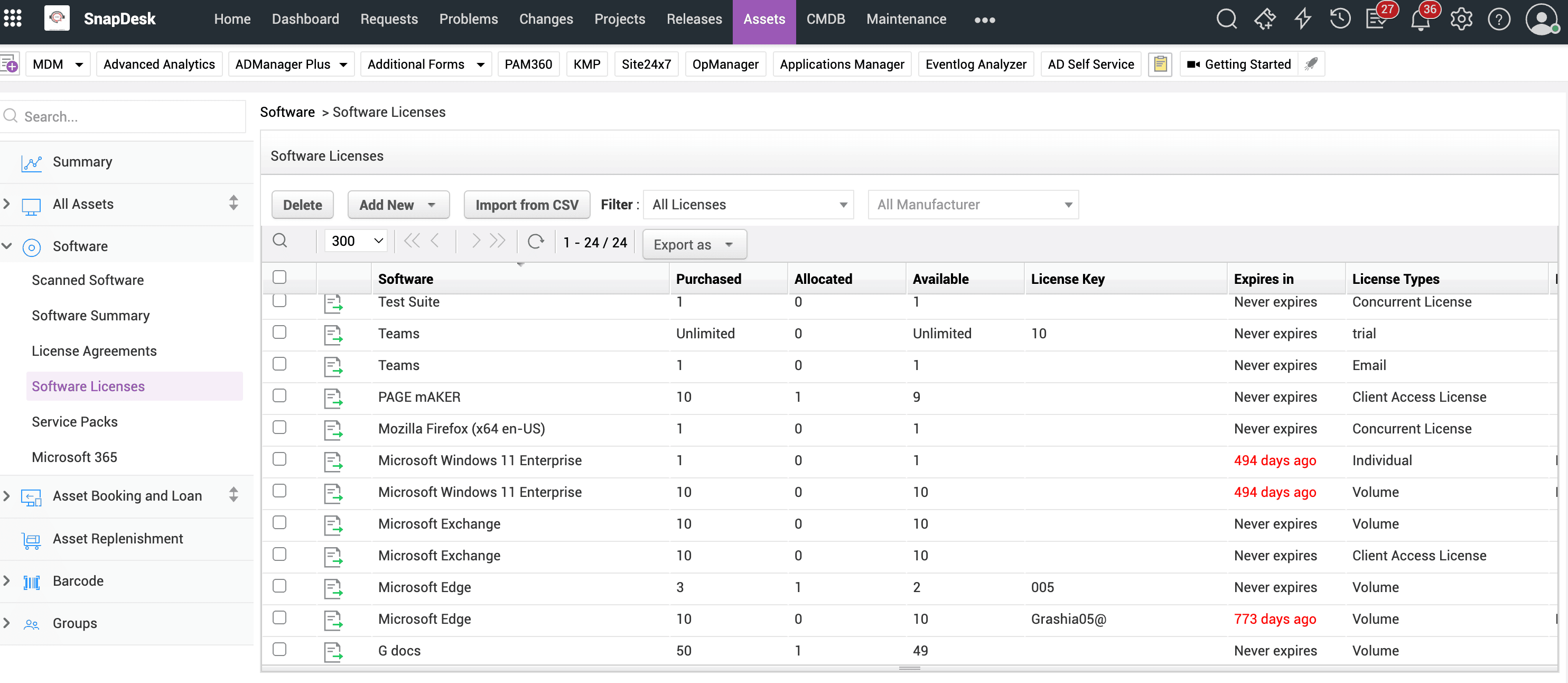Check Microsoft Edge 005 row checkbox
The width and height of the screenshot is (1568, 683).
[279, 586]
